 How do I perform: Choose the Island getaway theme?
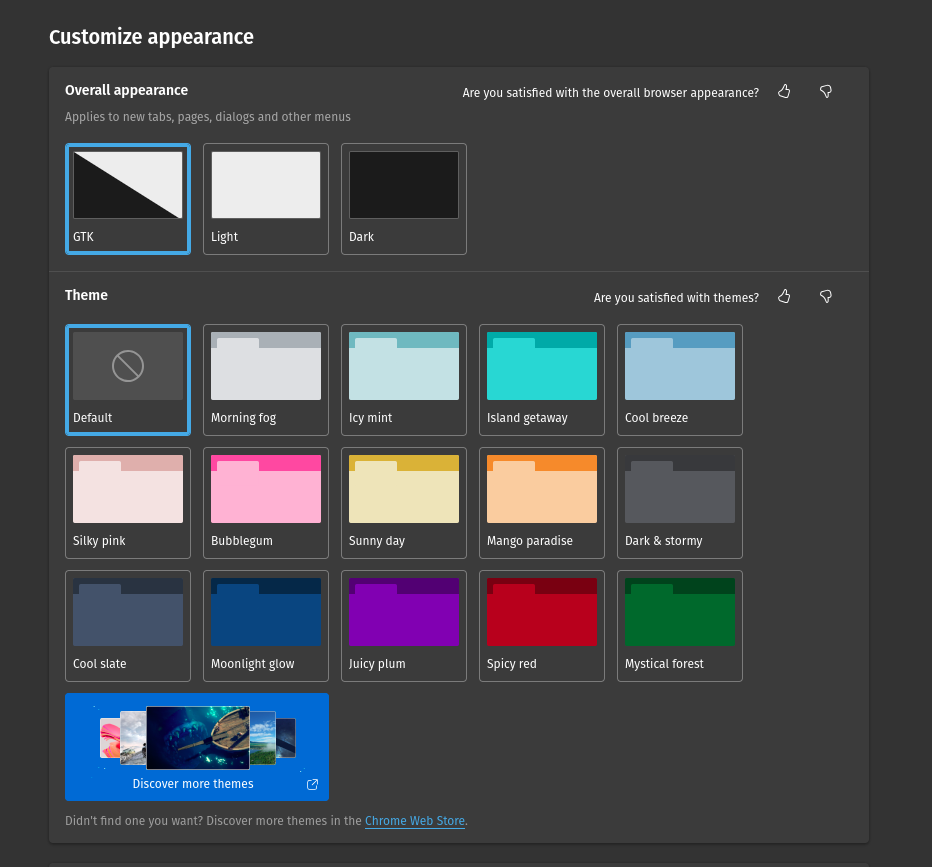542,379
